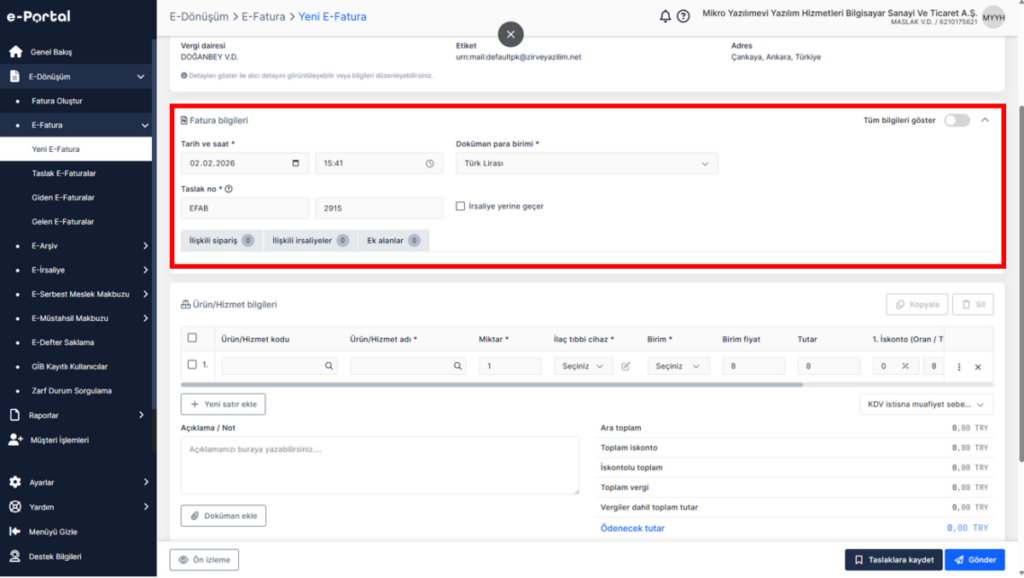The image size is (1024, 578).
Task: Click the clock icon in time field
Action: (430, 163)
